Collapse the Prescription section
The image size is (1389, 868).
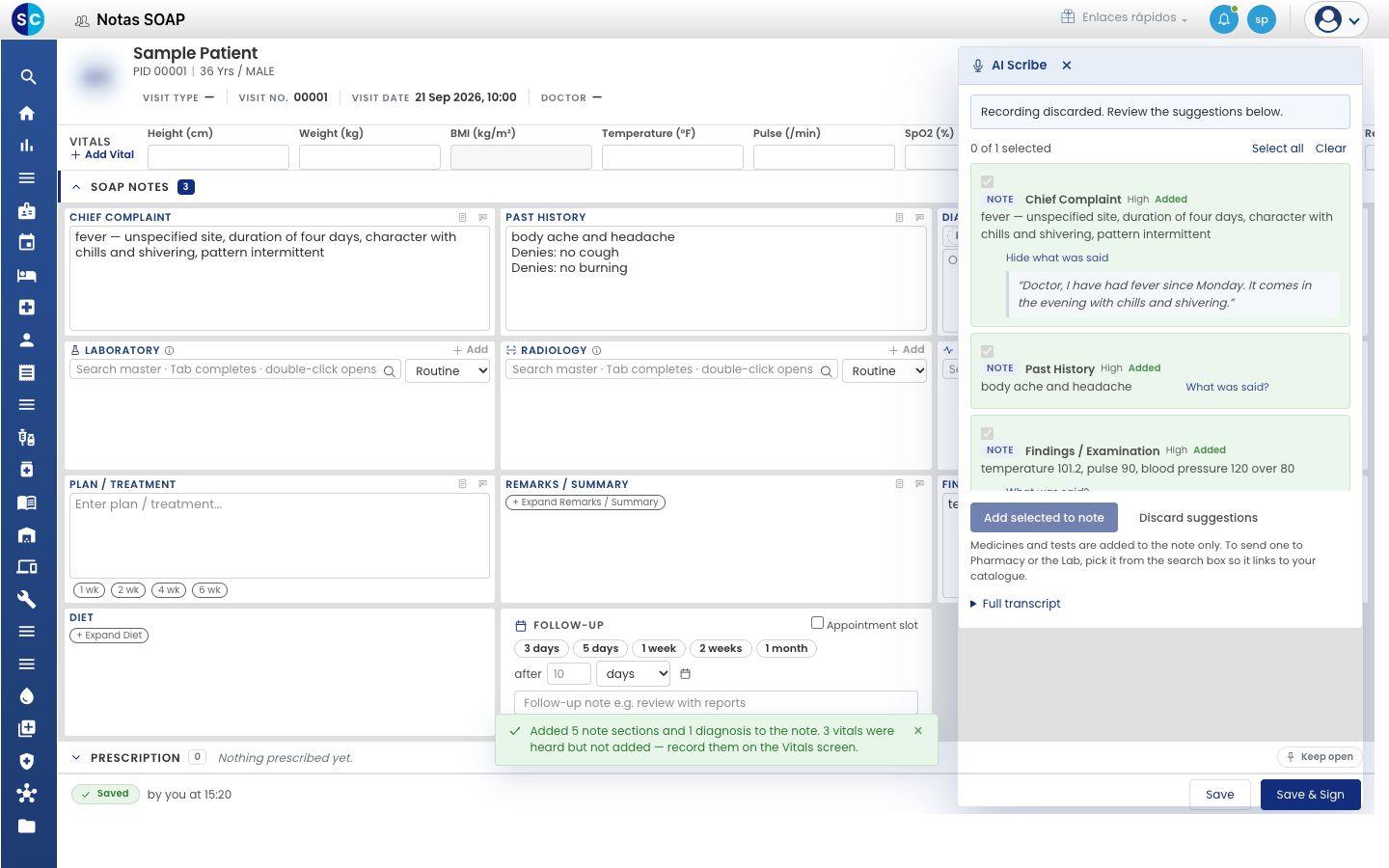tap(76, 758)
